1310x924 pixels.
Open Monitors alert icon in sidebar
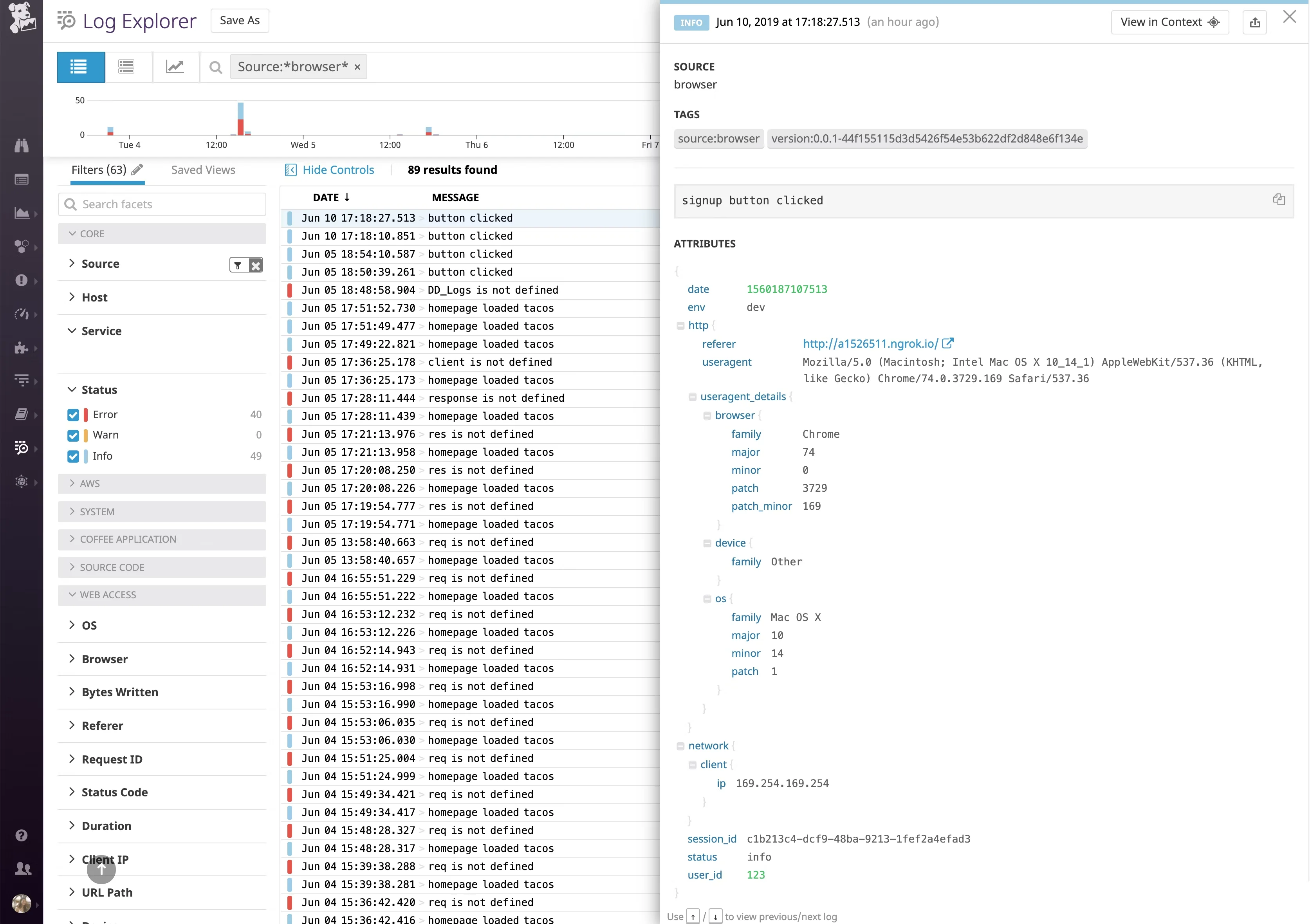click(22, 280)
